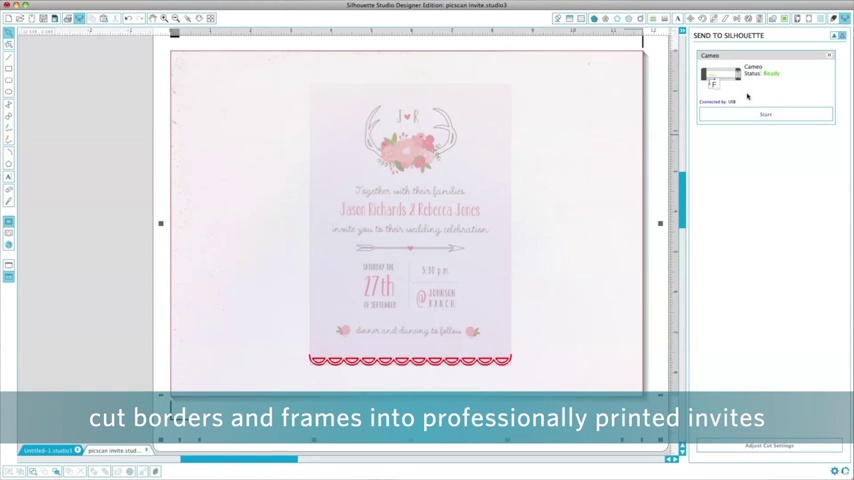
Task: Click the Zoom Out magnifier
Action: (175, 19)
